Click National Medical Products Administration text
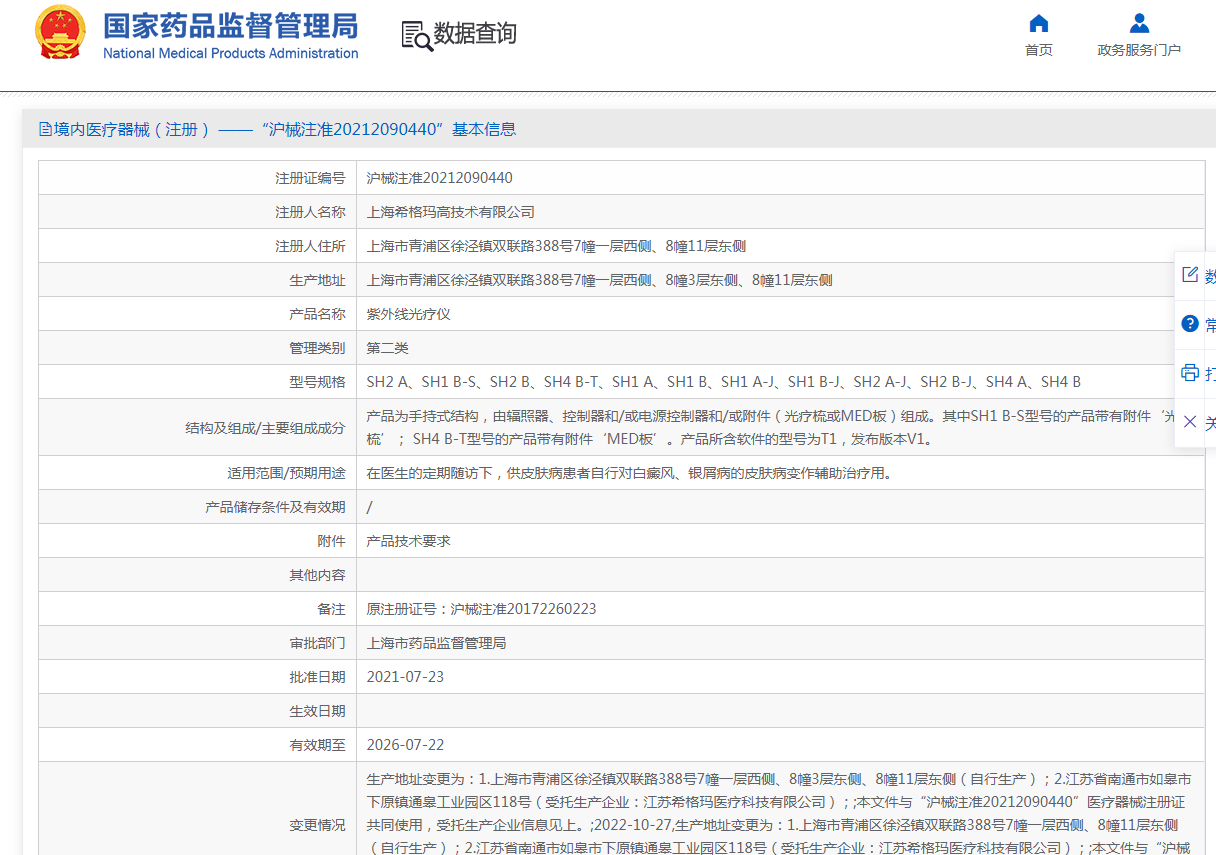Image resolution: width=1216 pixels, height=855 pixels. (x=231, y=53)
